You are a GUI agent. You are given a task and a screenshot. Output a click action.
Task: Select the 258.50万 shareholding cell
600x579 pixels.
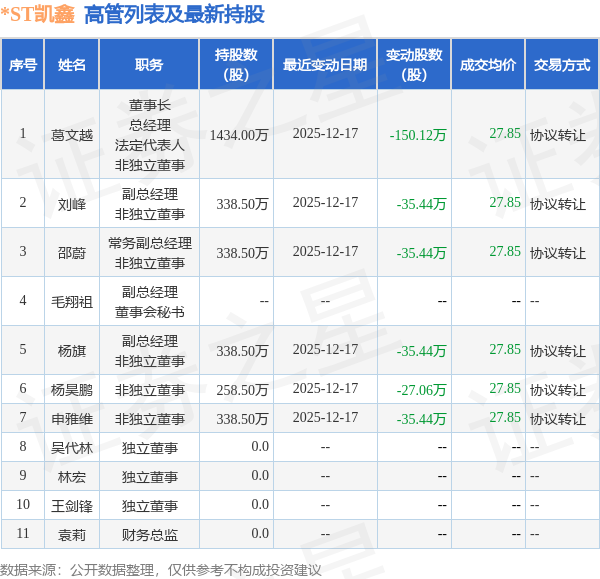[242, 390]
